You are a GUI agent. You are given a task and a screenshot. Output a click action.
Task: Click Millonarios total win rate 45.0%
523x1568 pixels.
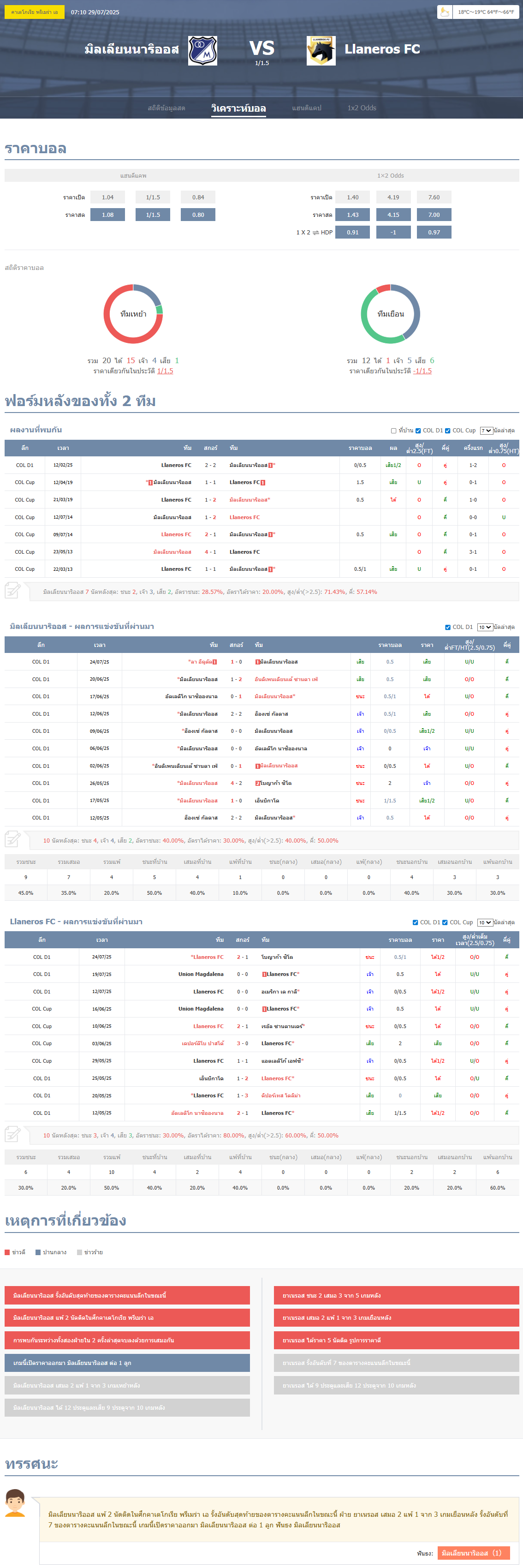click(x=25, y=893)
